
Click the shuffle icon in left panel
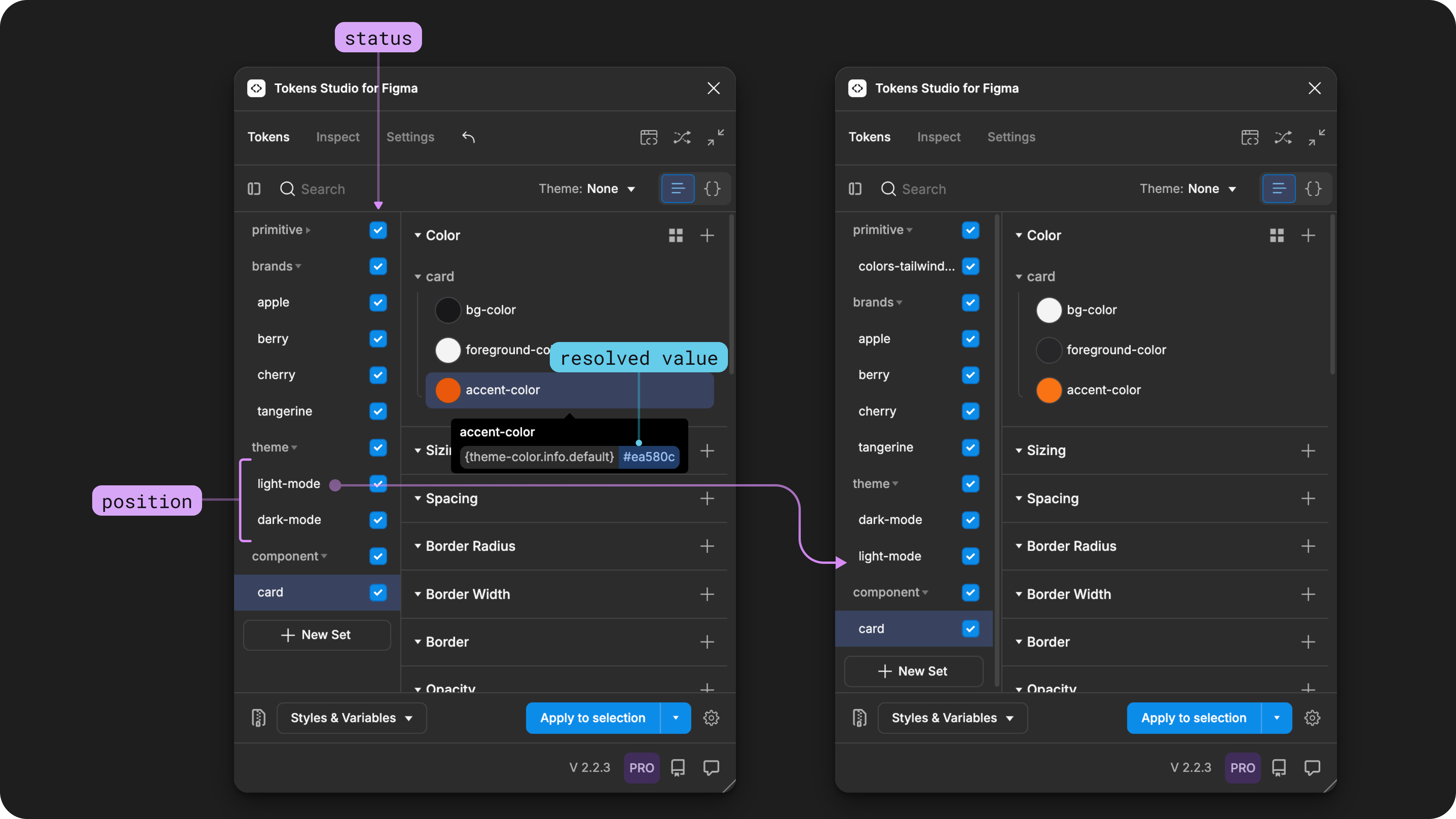[x=682, y=137]
